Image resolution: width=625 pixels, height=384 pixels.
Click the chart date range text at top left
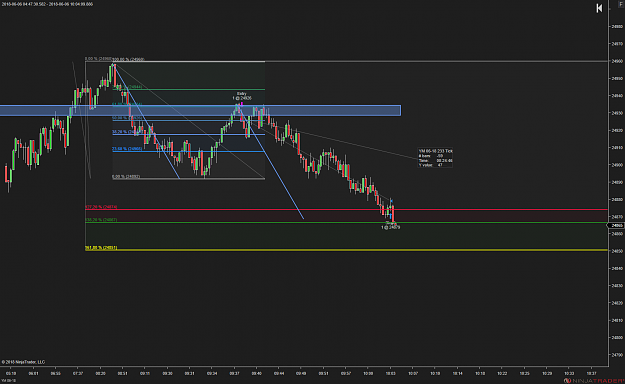tap(47, 4)
